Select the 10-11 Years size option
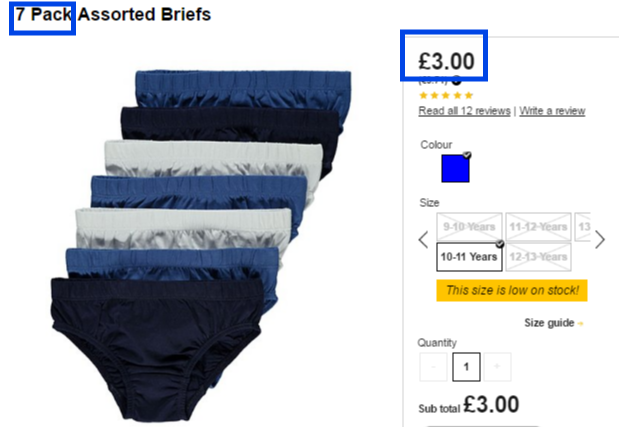 [469, 257]
